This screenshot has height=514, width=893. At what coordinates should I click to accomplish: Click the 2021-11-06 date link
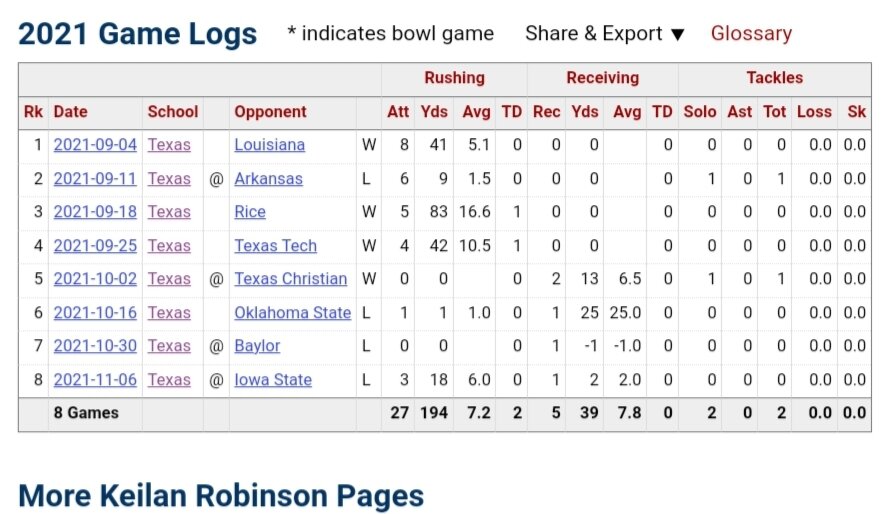[95, 380]
